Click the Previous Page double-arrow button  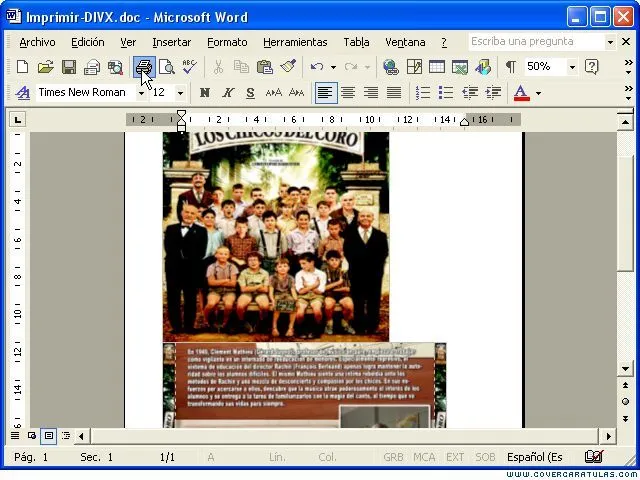pyautogui.click(x=625, y=385)
